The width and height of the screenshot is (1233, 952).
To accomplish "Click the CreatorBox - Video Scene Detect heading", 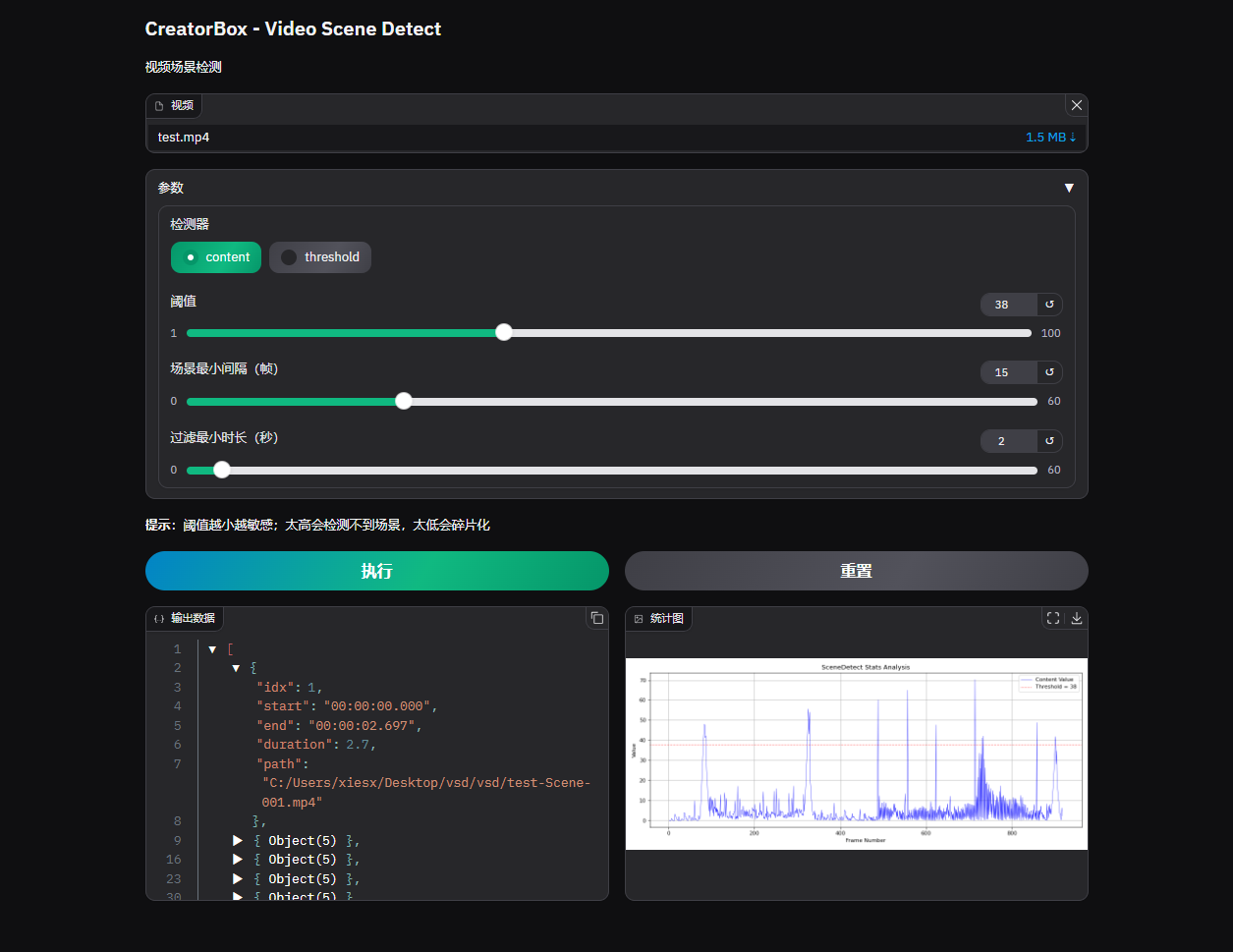I will click(x=293, y=29).
